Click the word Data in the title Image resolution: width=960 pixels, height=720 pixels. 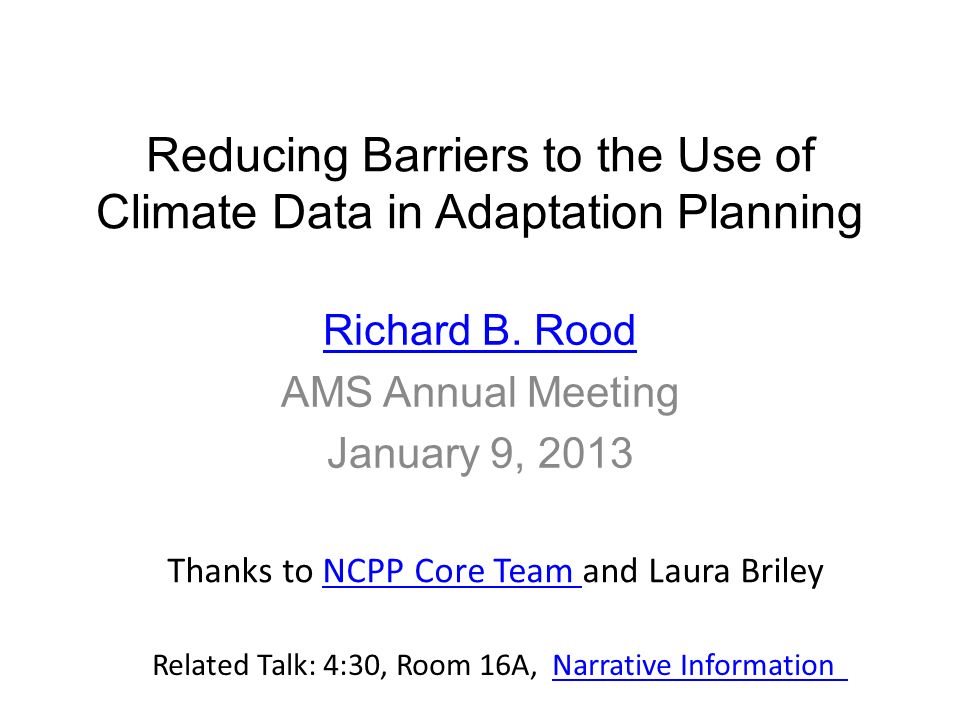pyautogui.click(x=322, y=212)
